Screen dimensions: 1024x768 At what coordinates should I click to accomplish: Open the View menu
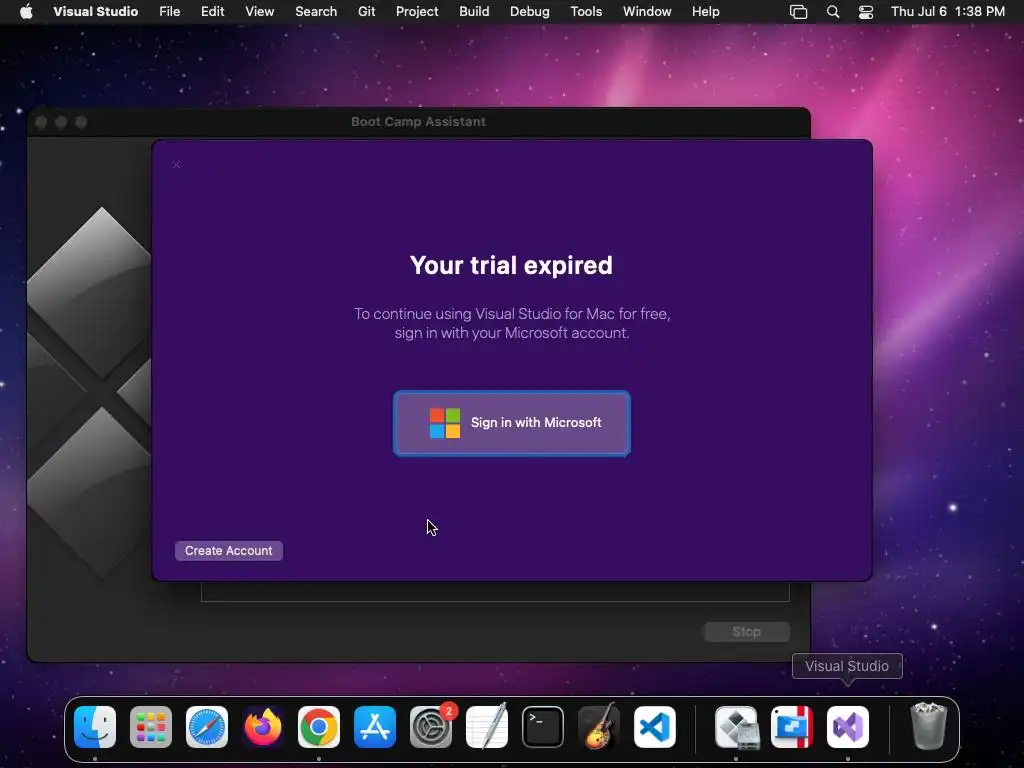tap(259, 11)
